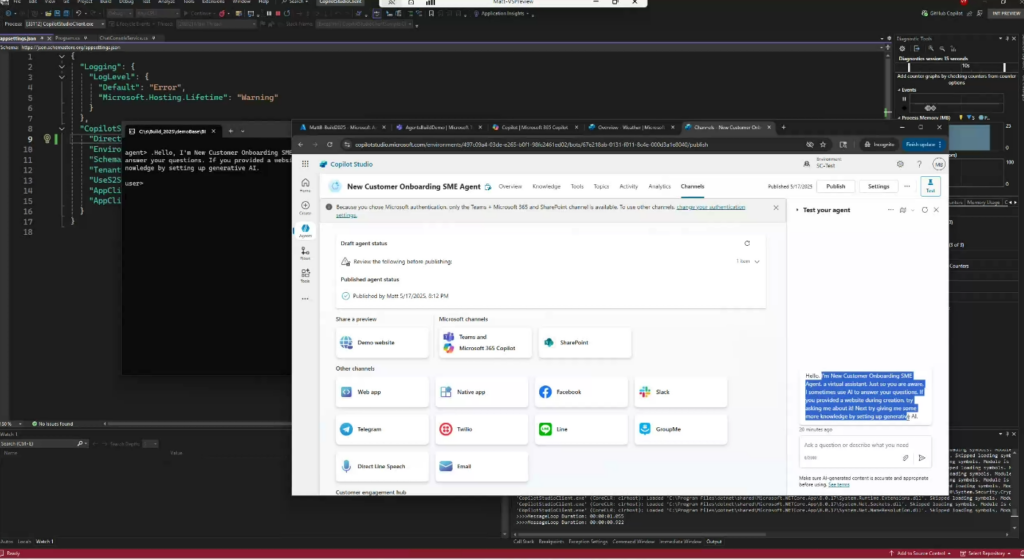Select the Line channel
Viewport: 1024px width, 560px height.
pos(581,429)
